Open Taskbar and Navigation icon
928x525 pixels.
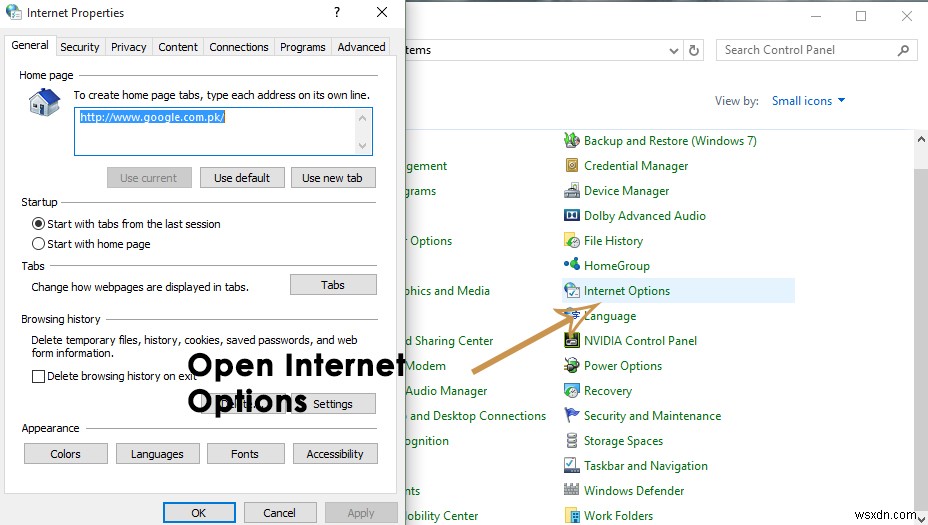[x=572, y=465]
